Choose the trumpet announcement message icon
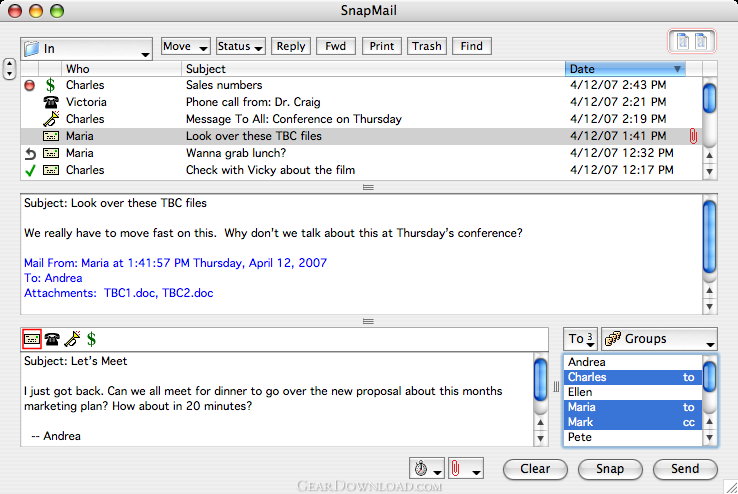Screen dimensions: 738x494 (x=72, y=339)
